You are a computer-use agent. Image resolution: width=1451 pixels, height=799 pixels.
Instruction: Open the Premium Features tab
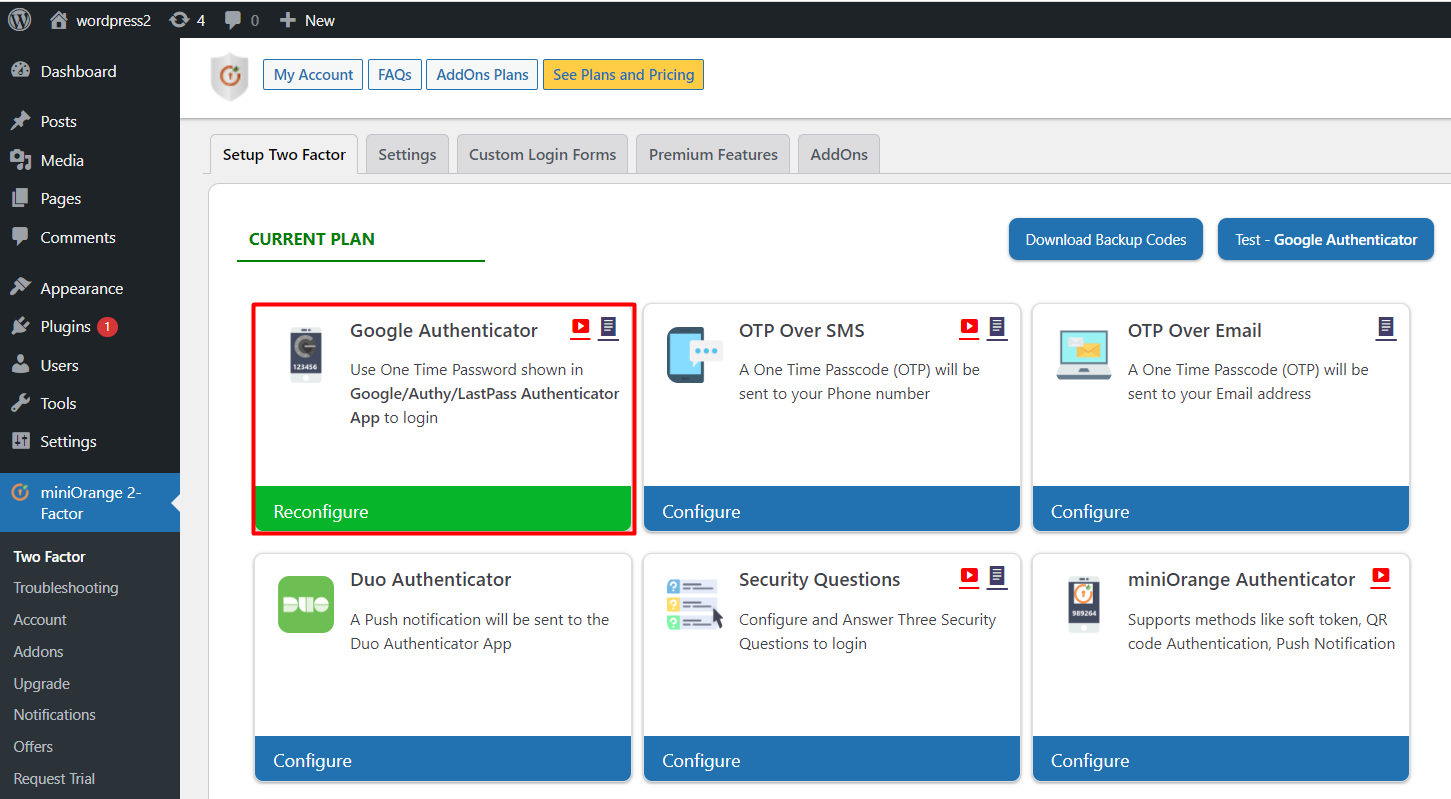[713, 154]
